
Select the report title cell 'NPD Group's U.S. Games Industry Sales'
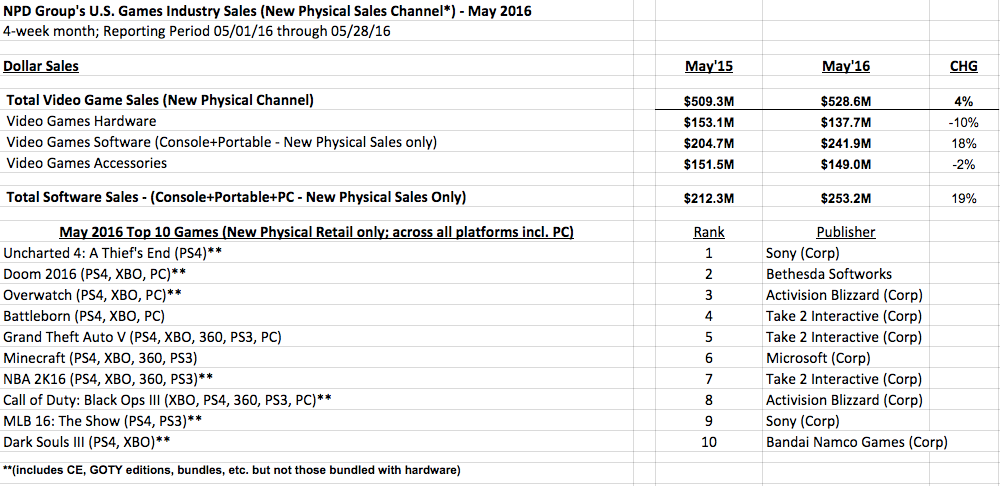[x=268, y=10]
